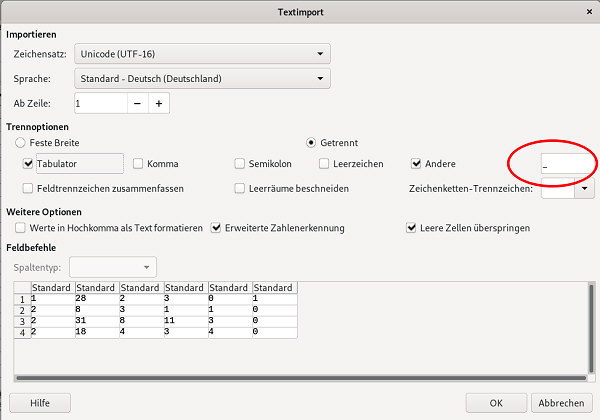Enable the Komma separator checkbox
The width and height of the screenshot is (600, 420).
(138, 163)
